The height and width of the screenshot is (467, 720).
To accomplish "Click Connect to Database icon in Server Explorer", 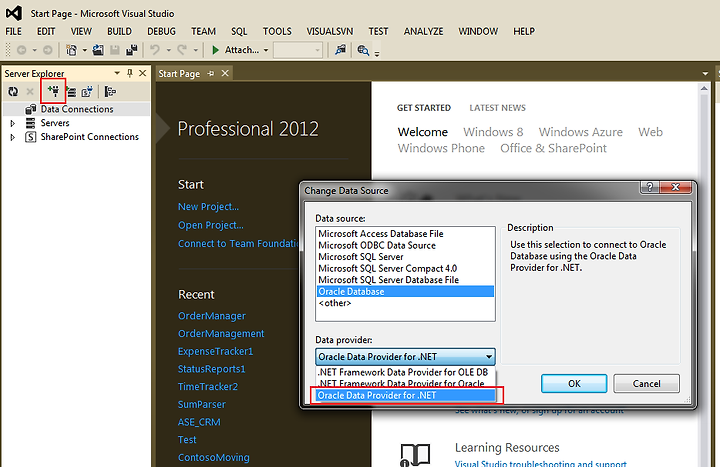I will tap(54, 91).
